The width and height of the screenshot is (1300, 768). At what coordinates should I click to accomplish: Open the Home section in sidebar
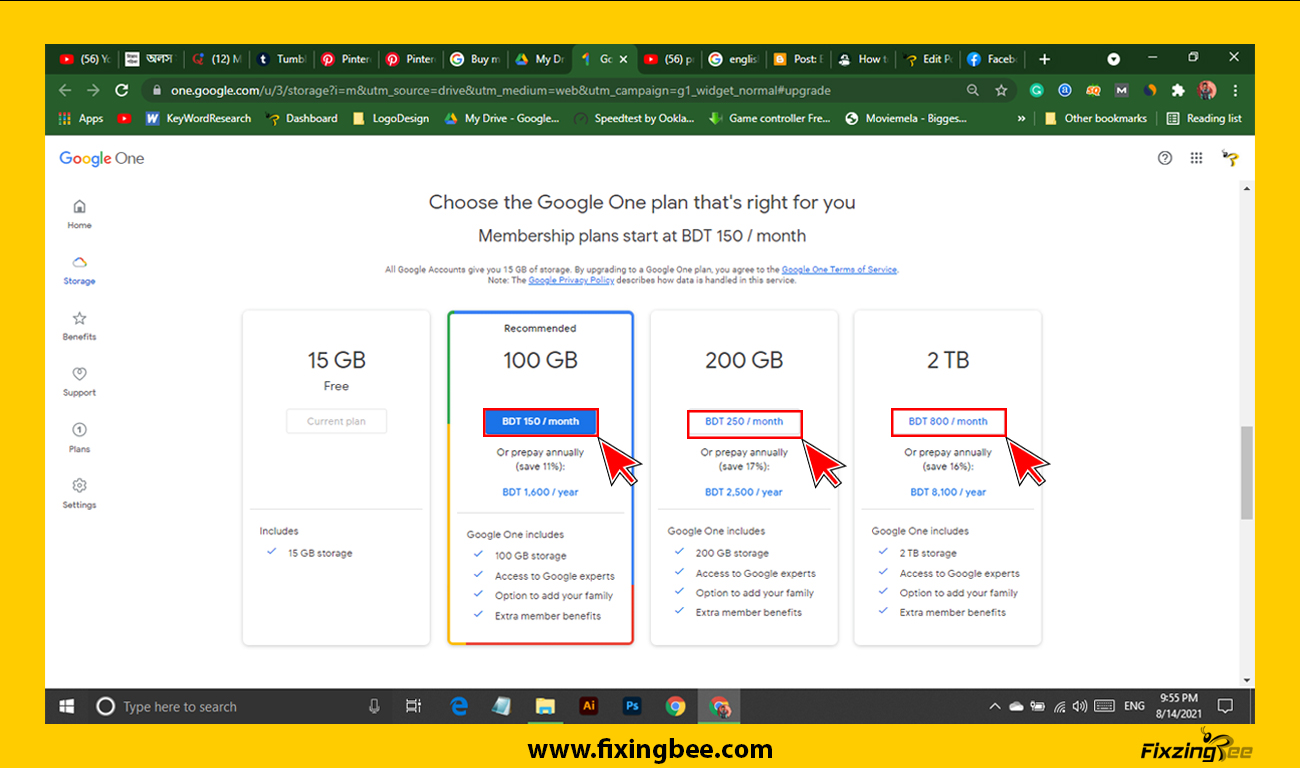tap(79, 208)
